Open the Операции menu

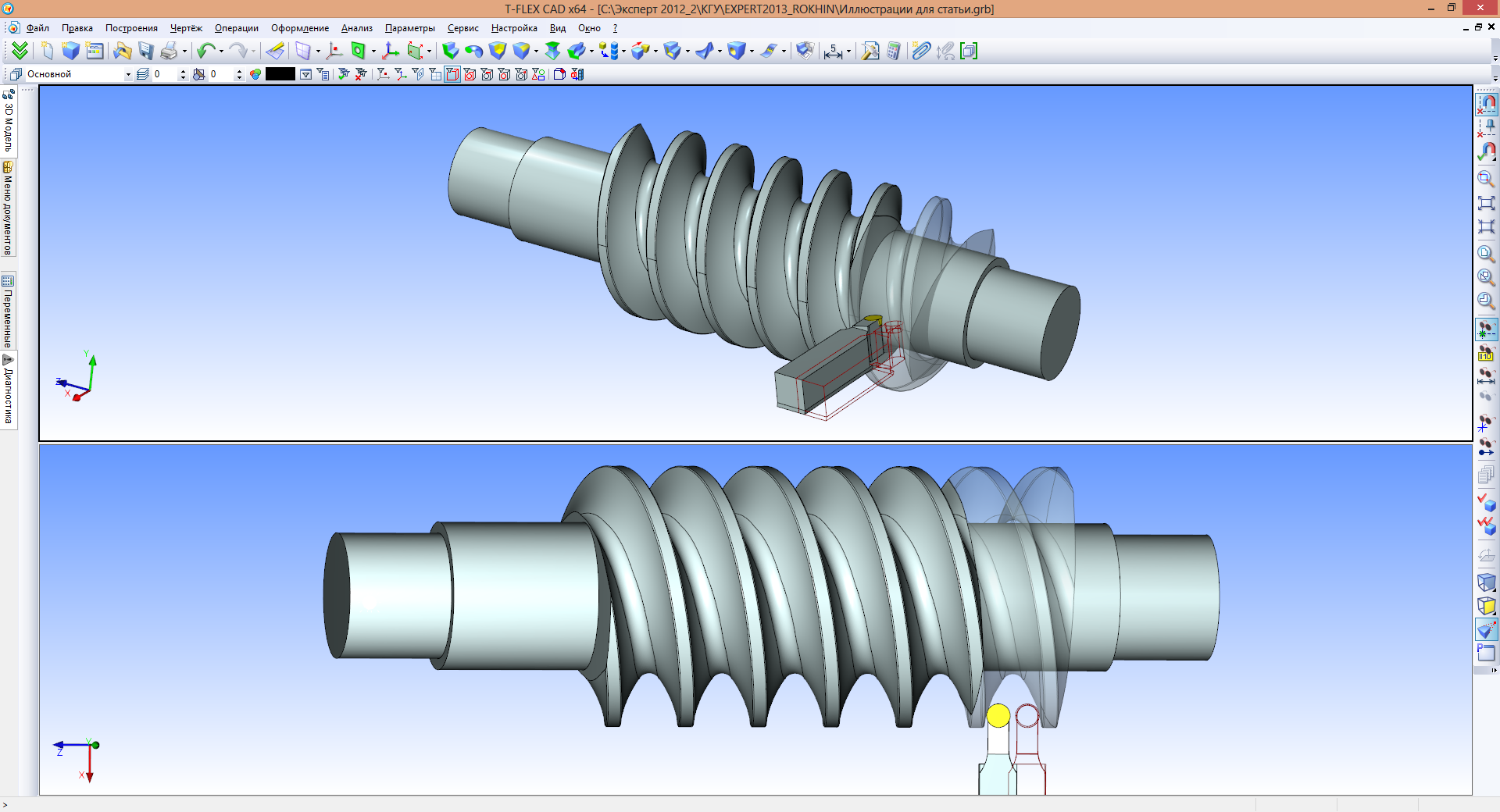tap(238, 28)
